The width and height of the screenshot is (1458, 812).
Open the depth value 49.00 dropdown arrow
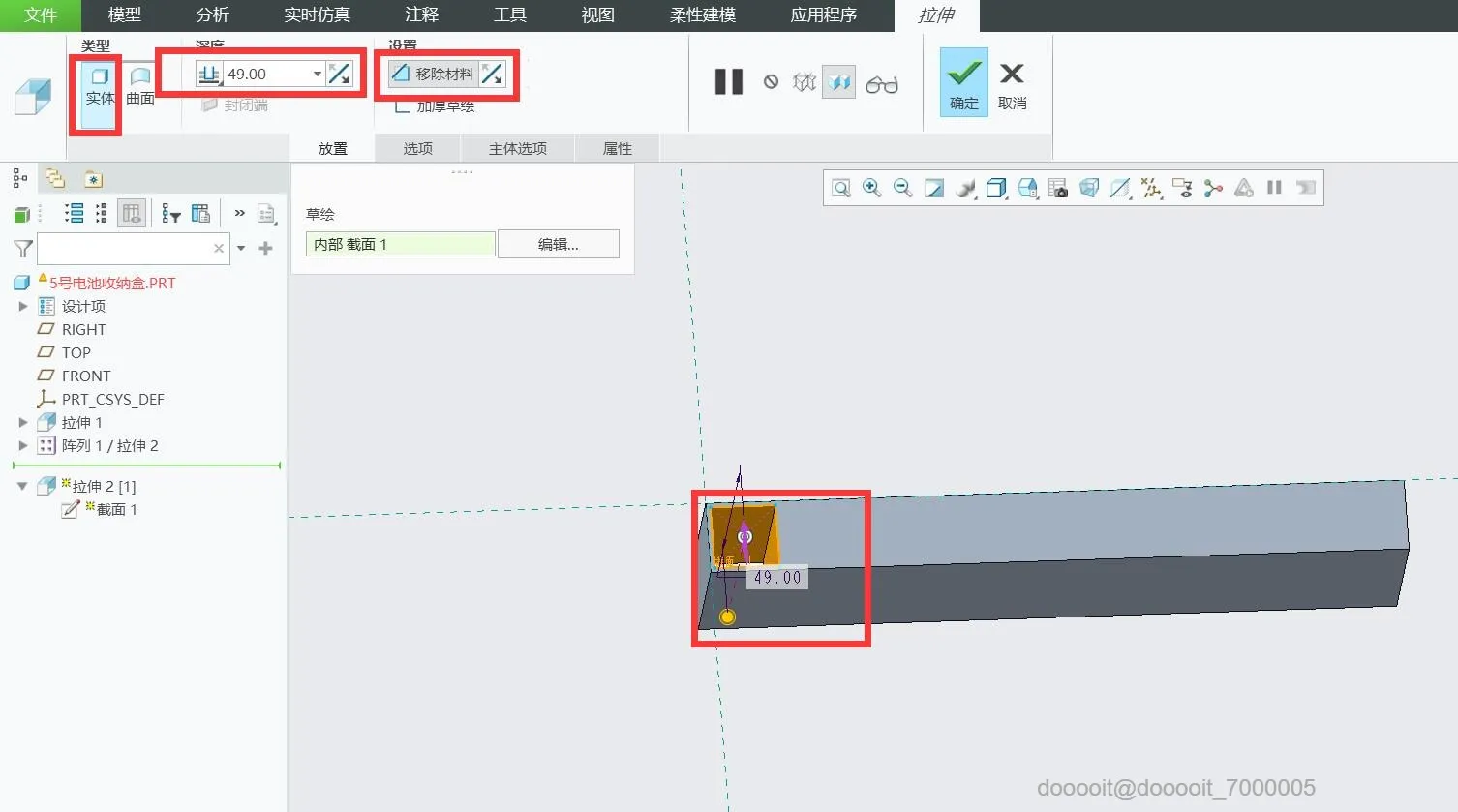(317, 74)
